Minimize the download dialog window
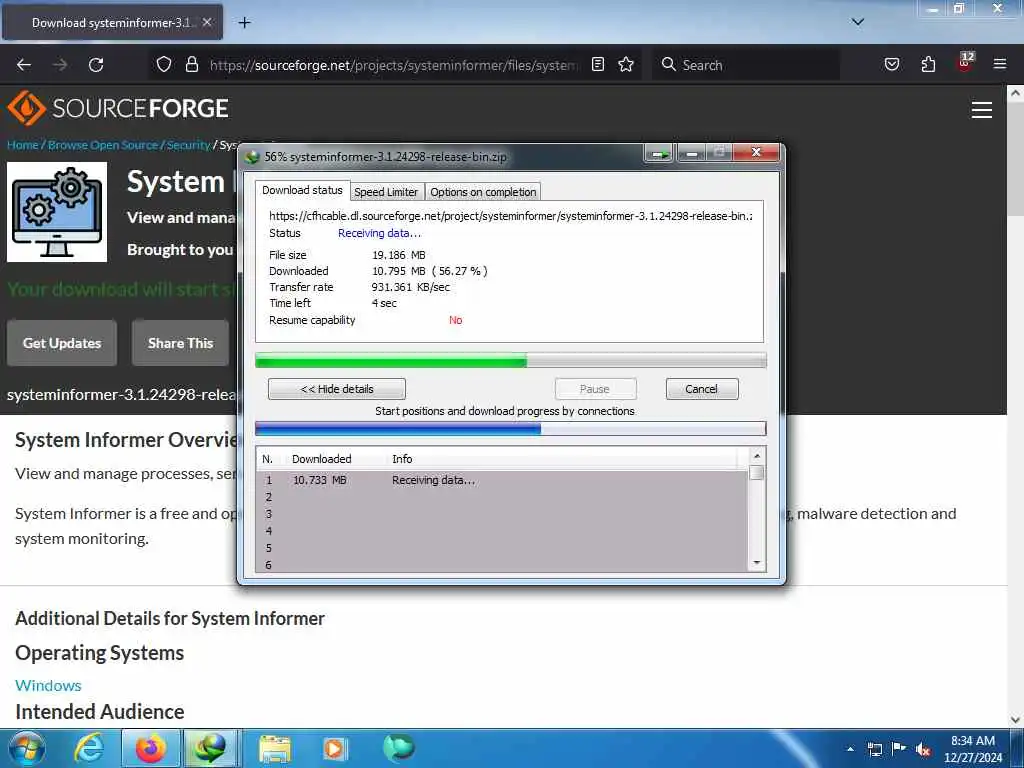This screenshot has width=1024, height=768. click(x=691, y=153)
